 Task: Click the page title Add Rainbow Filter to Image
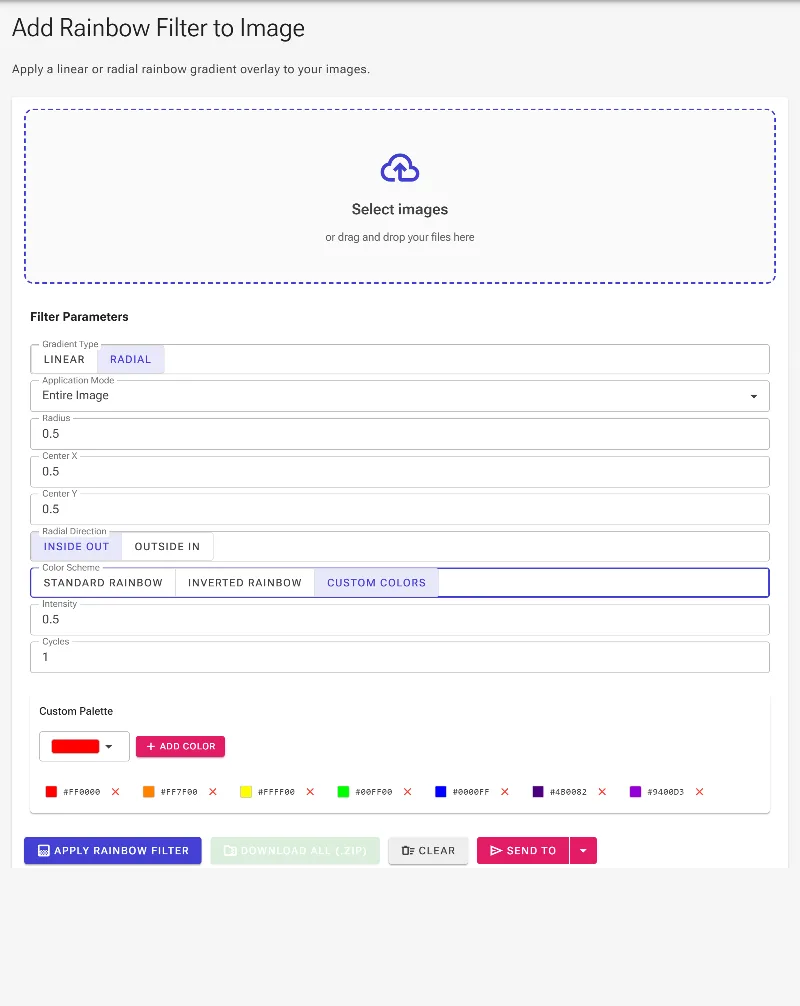coord(158,28)
